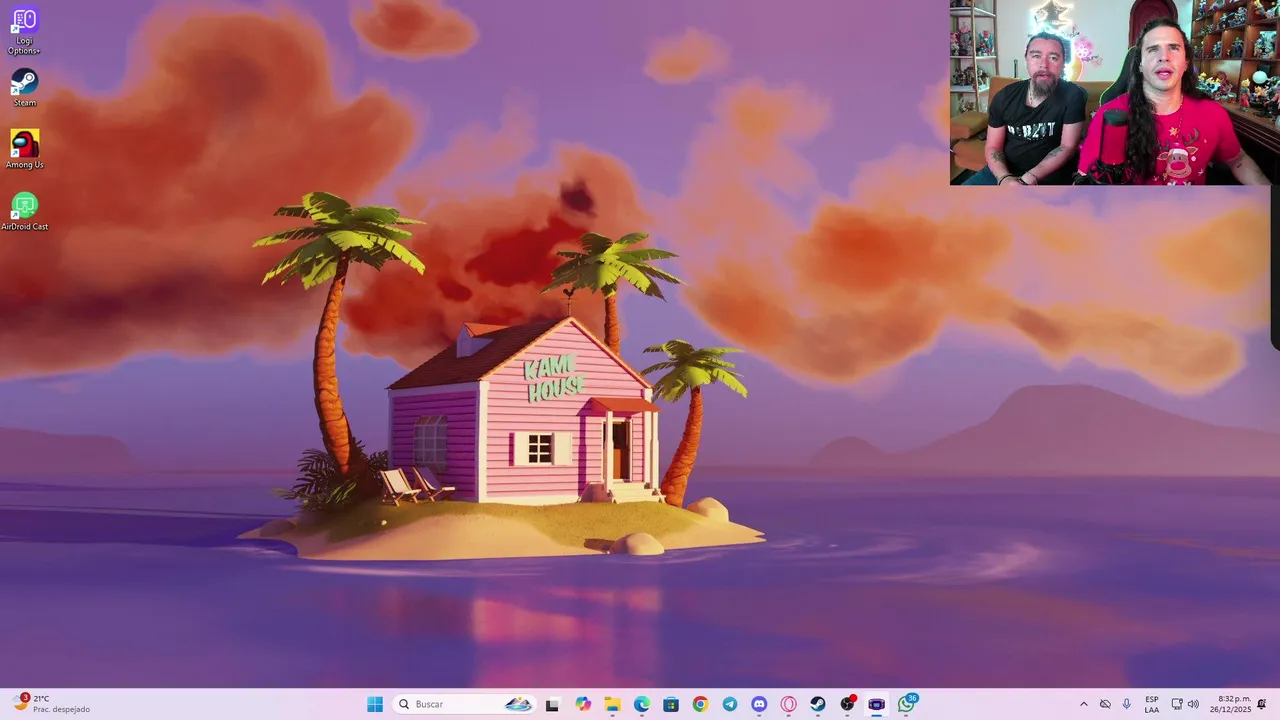Open Steam from the taskbar
Viewport: 1280px width, 720px height.
(818, 704)
